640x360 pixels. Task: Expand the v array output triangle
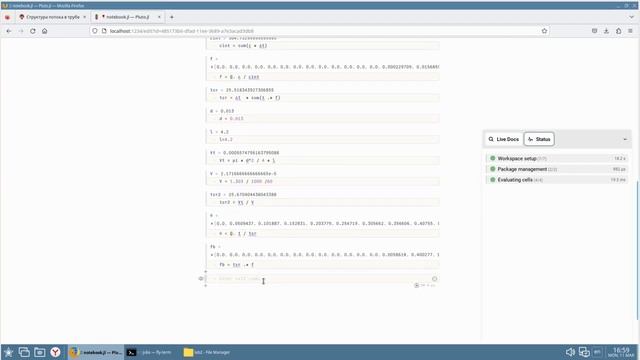coord(212,224)
